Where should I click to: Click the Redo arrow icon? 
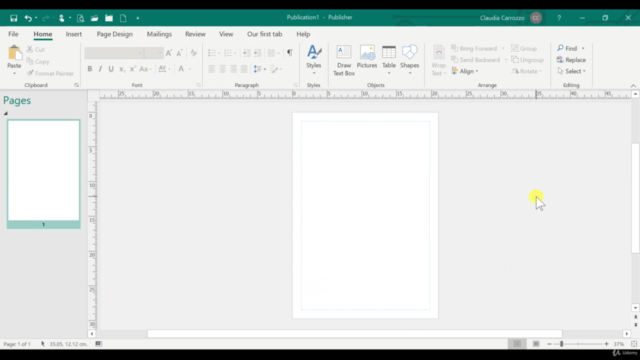pyautogui.click(x=46, y=18)
